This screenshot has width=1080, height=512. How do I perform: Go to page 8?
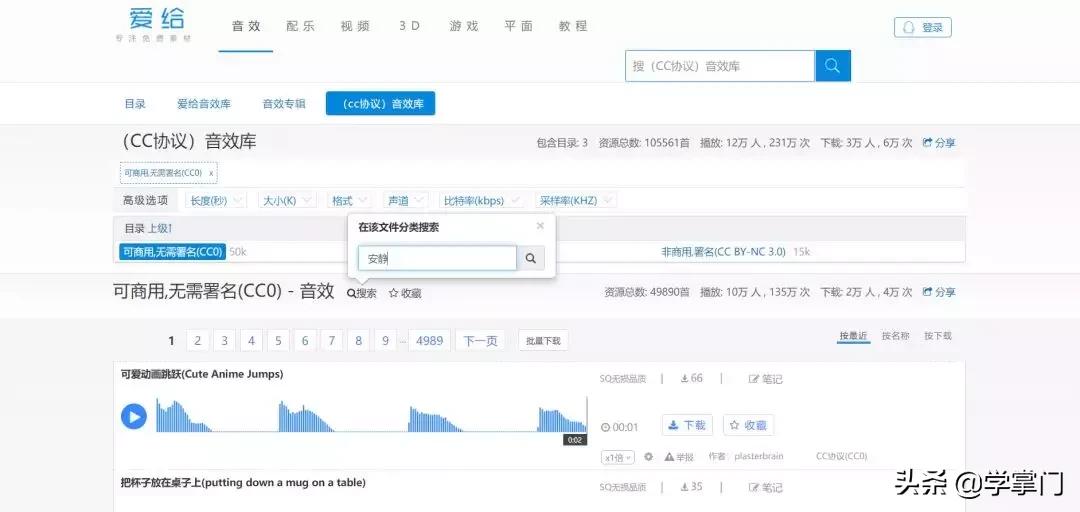point(359,340)
